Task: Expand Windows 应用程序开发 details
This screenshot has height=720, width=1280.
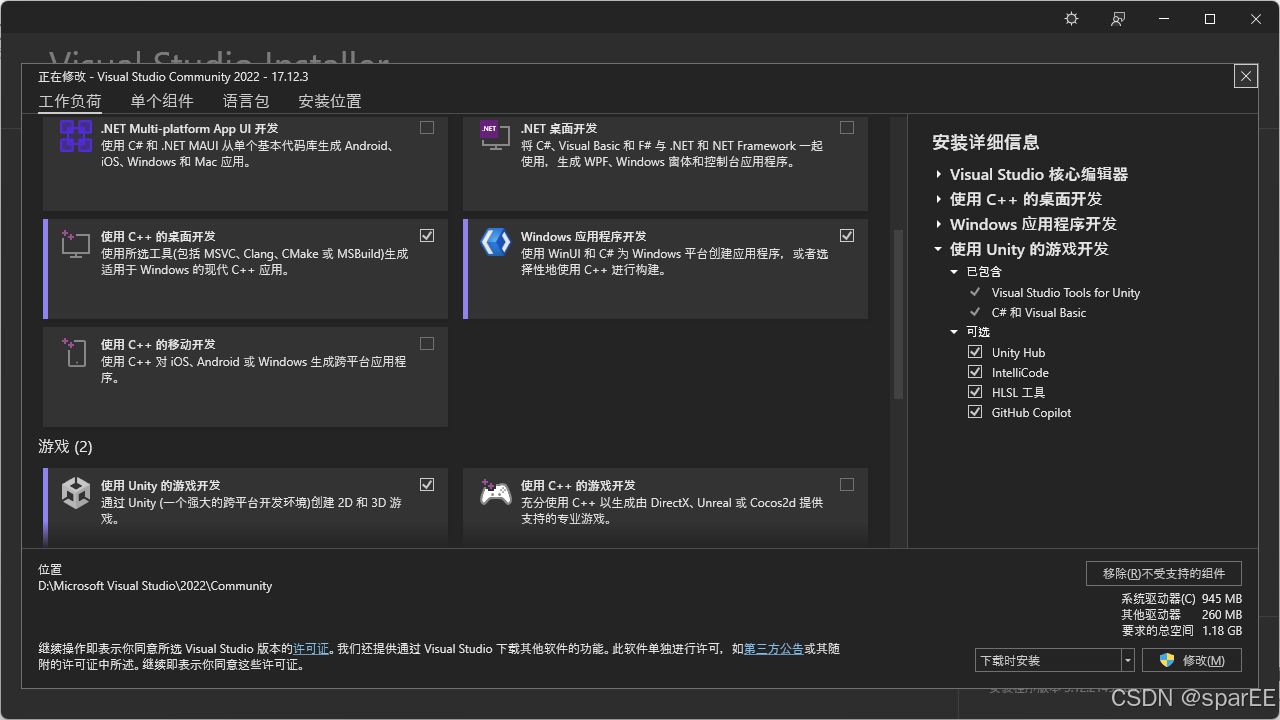Action: 939,224
